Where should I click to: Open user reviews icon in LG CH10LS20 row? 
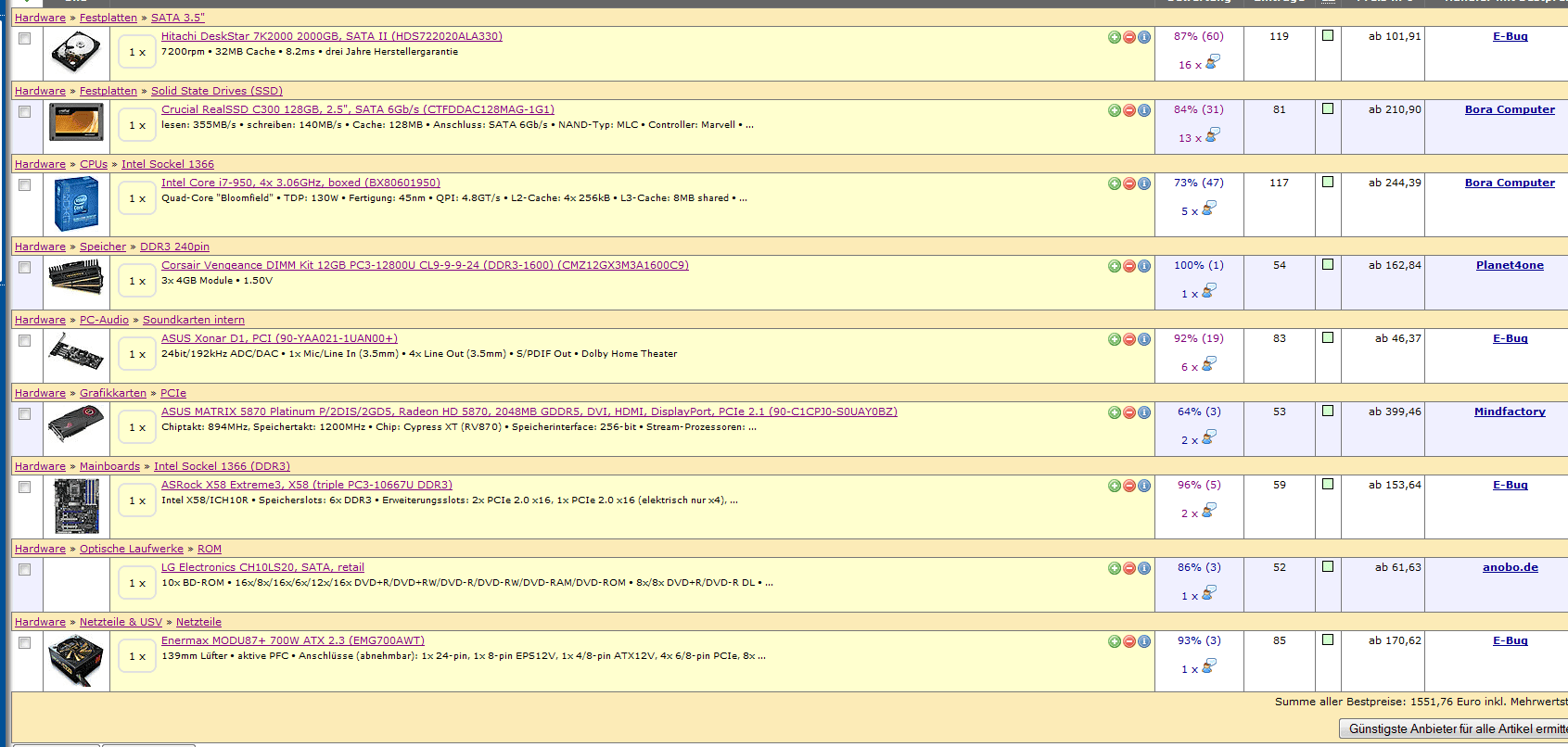point(1209,593)
